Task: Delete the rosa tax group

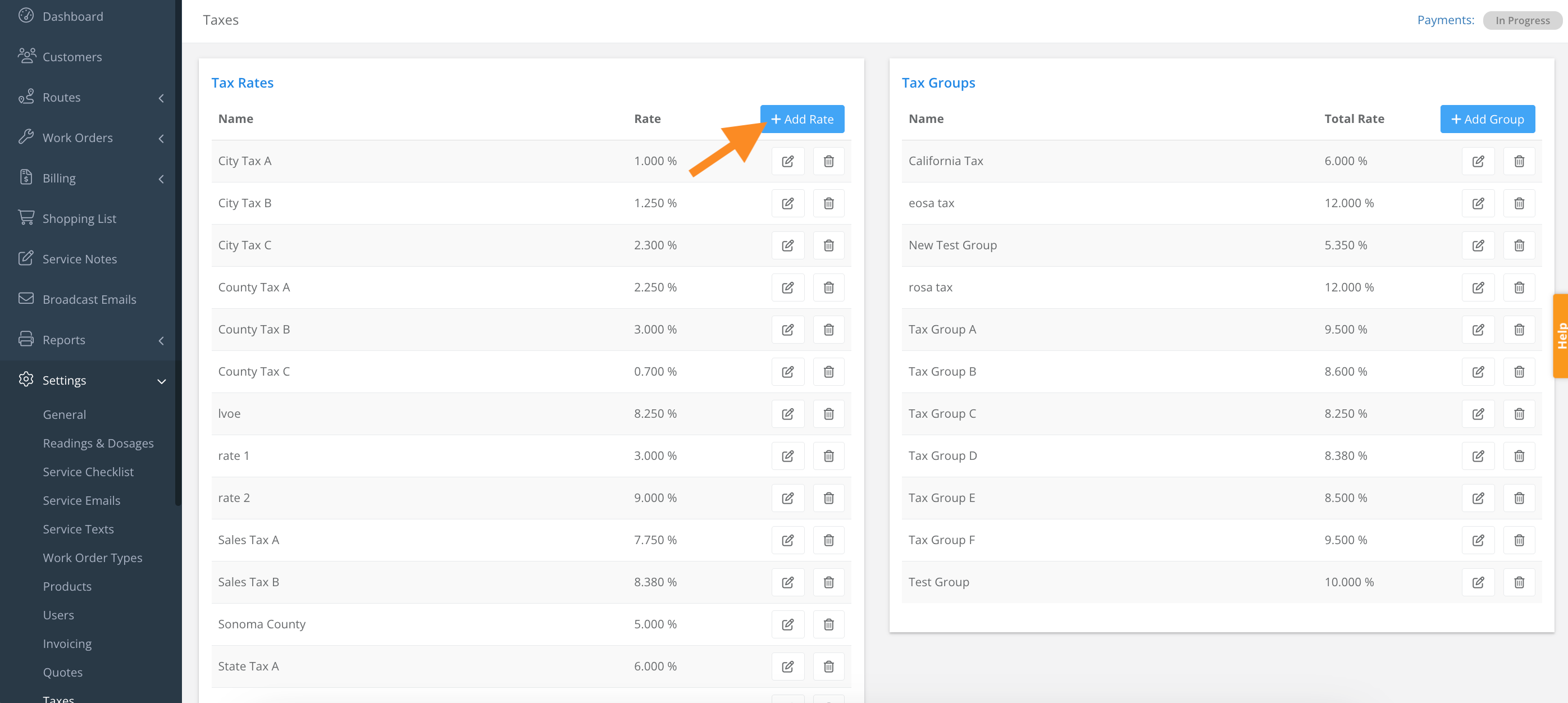Action: [x=1519, y=287]
